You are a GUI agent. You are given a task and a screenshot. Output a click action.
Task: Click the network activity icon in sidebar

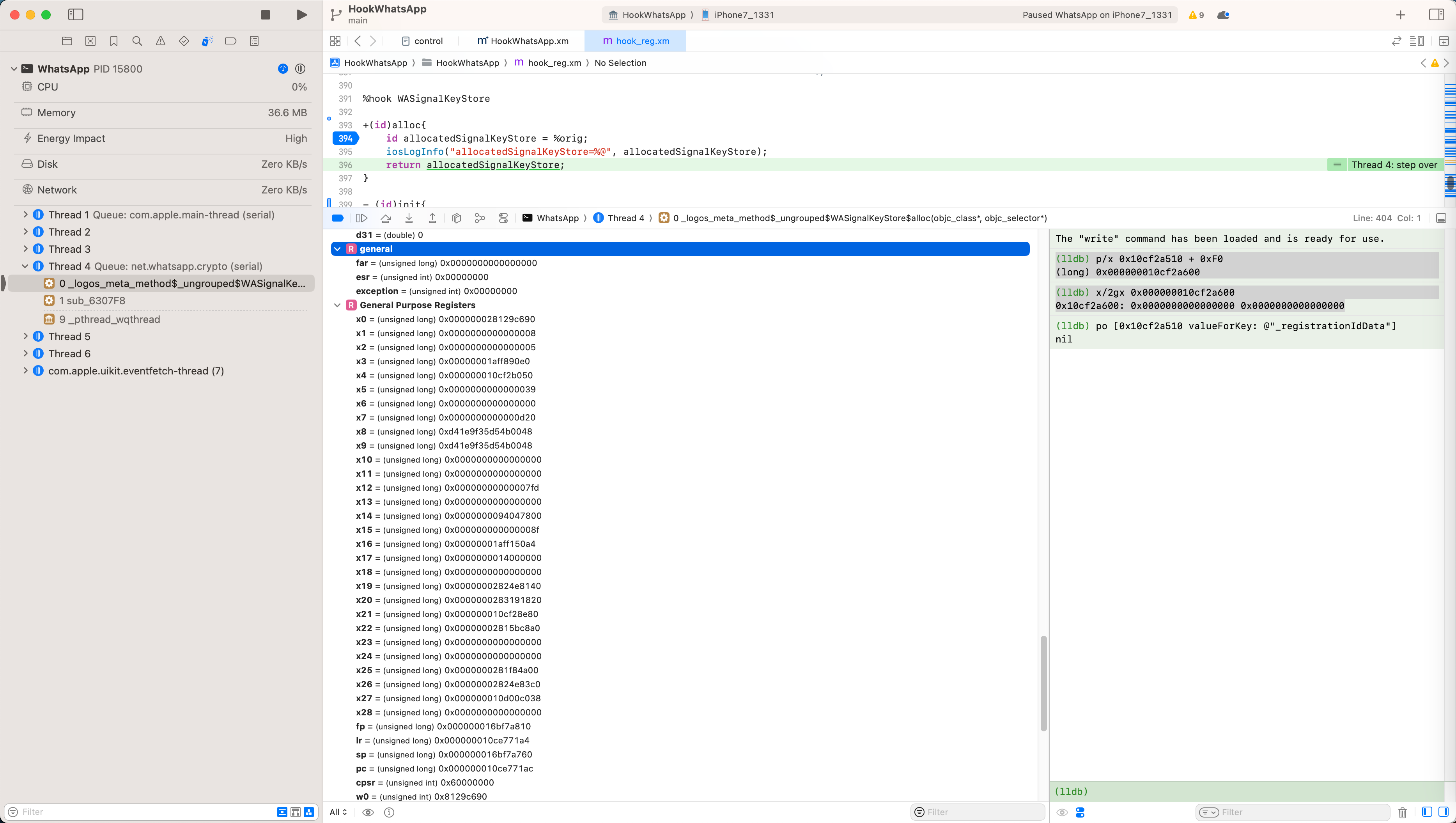[x=26, y=189]
